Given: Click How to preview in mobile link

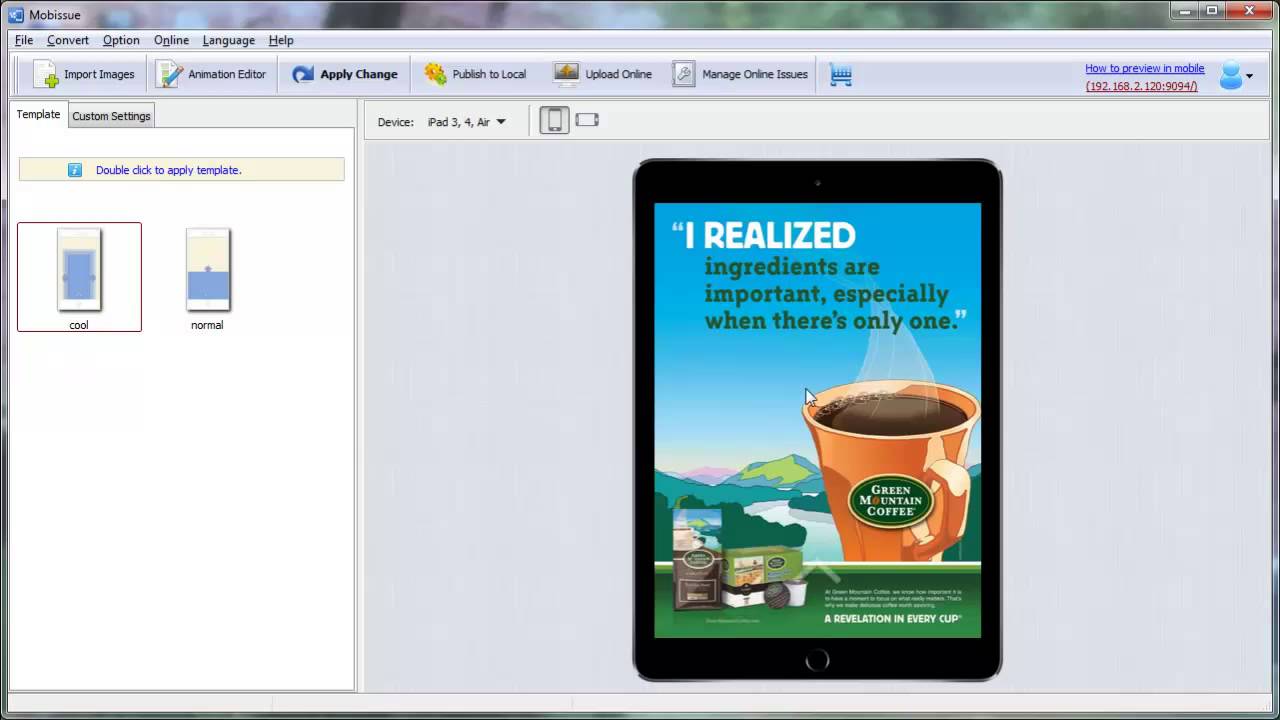Looking at the screenshot, I should 1145,68.
